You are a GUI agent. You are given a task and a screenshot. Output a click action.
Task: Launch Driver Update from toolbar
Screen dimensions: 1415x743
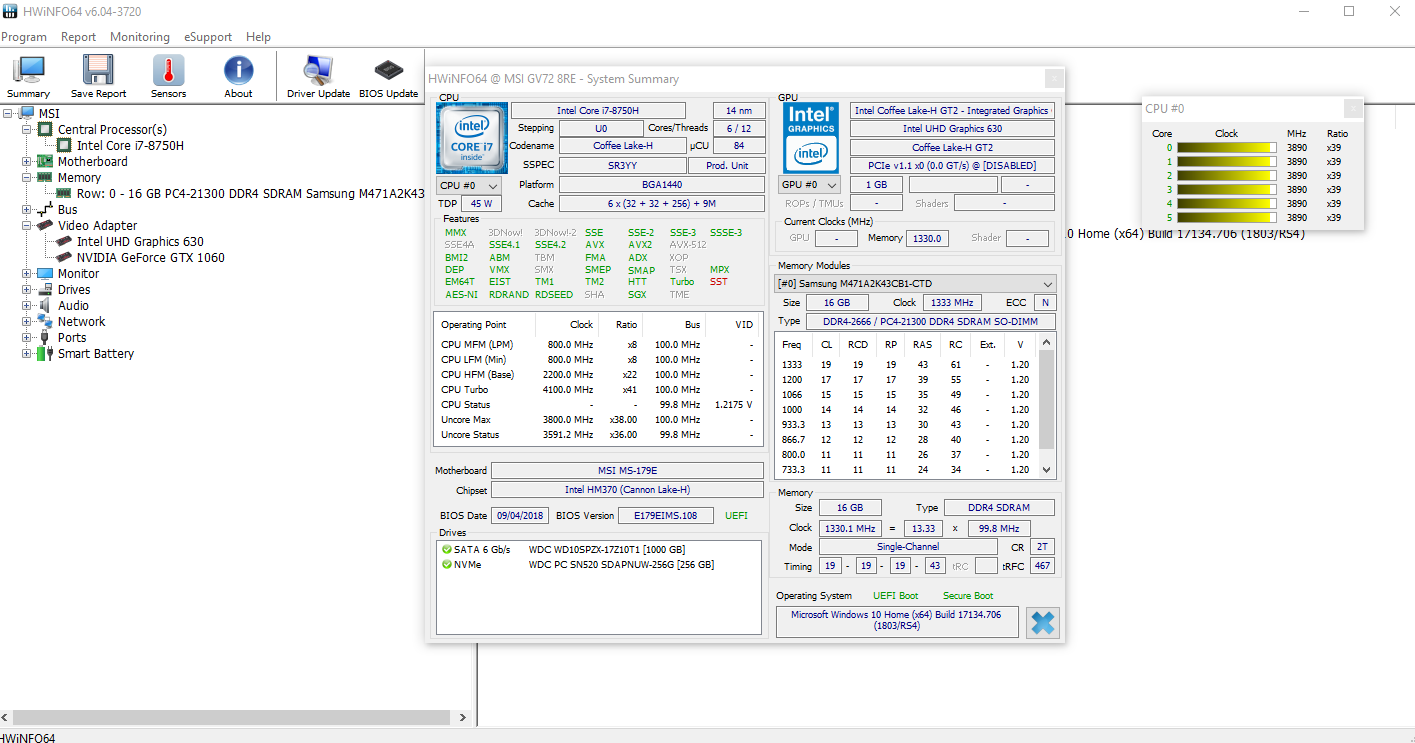coord(318,77)
